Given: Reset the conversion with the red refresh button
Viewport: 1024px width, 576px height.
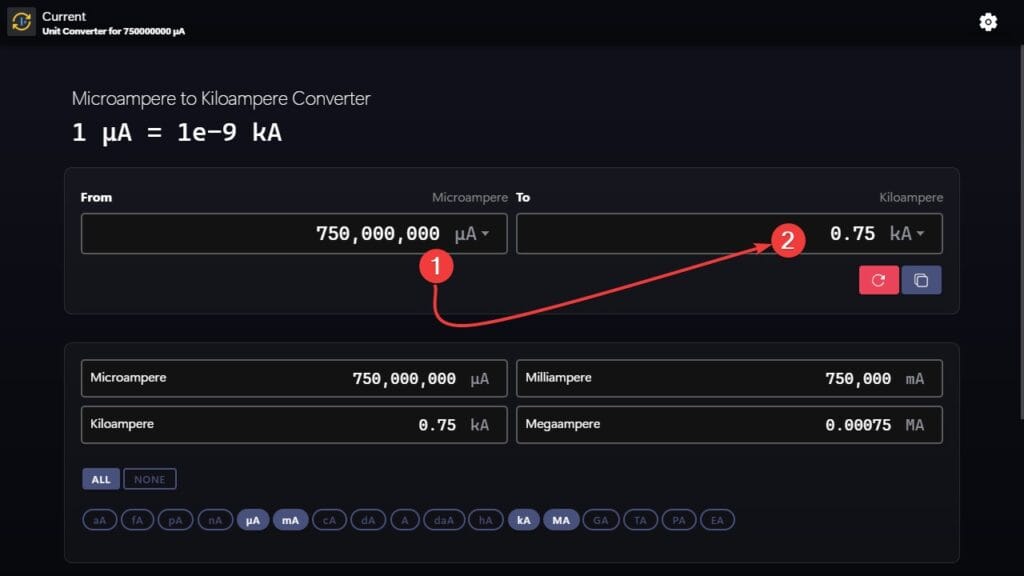Looking at the screenshot, I should (878, 280).
